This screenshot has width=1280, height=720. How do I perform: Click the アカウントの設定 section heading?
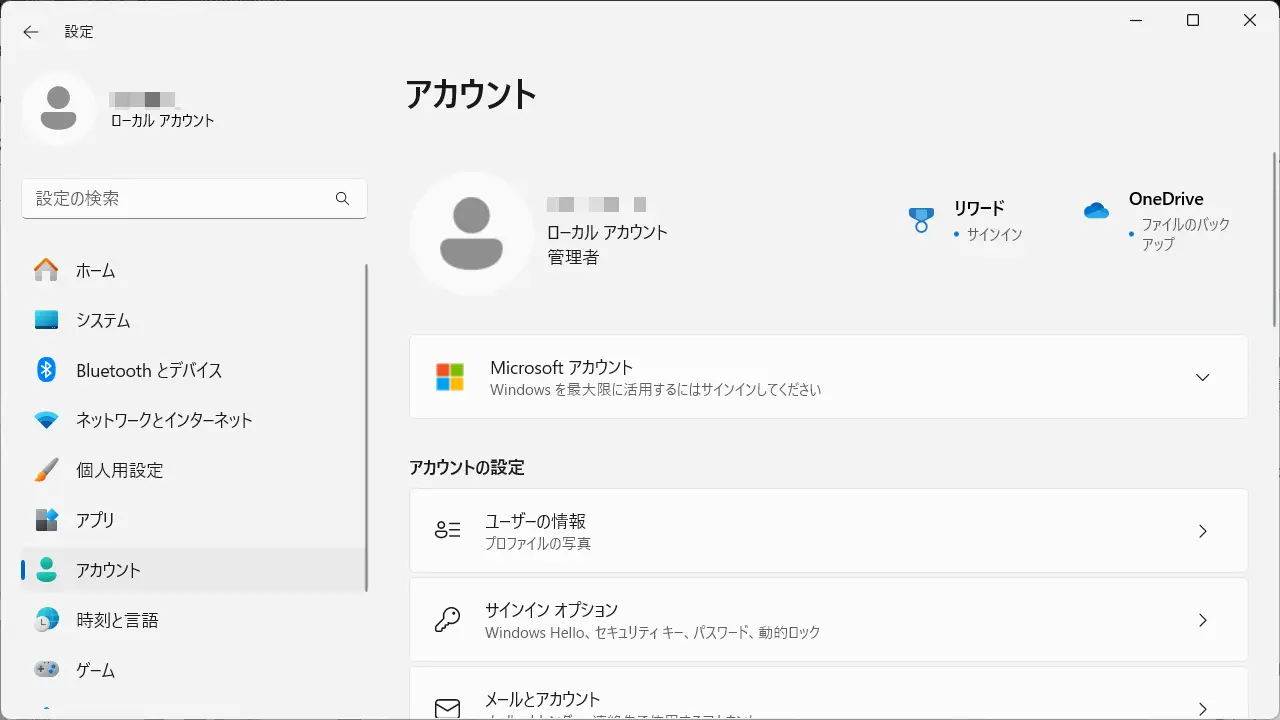point(466,467)
